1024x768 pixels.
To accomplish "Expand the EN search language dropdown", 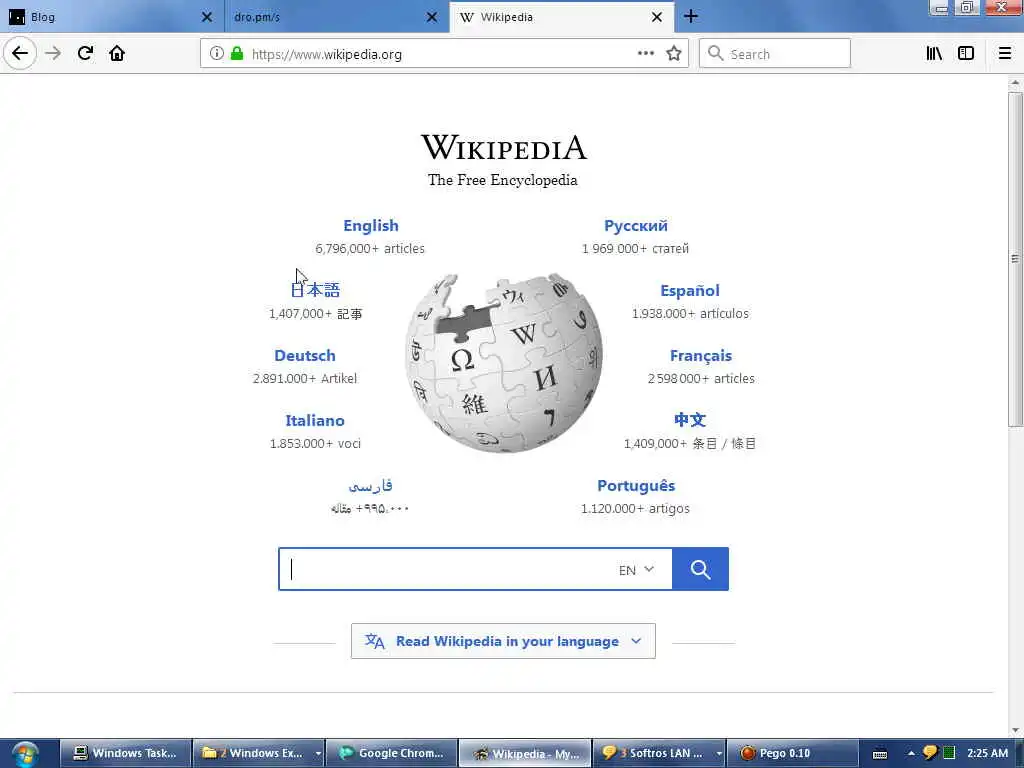I will (x=636, y=570).
